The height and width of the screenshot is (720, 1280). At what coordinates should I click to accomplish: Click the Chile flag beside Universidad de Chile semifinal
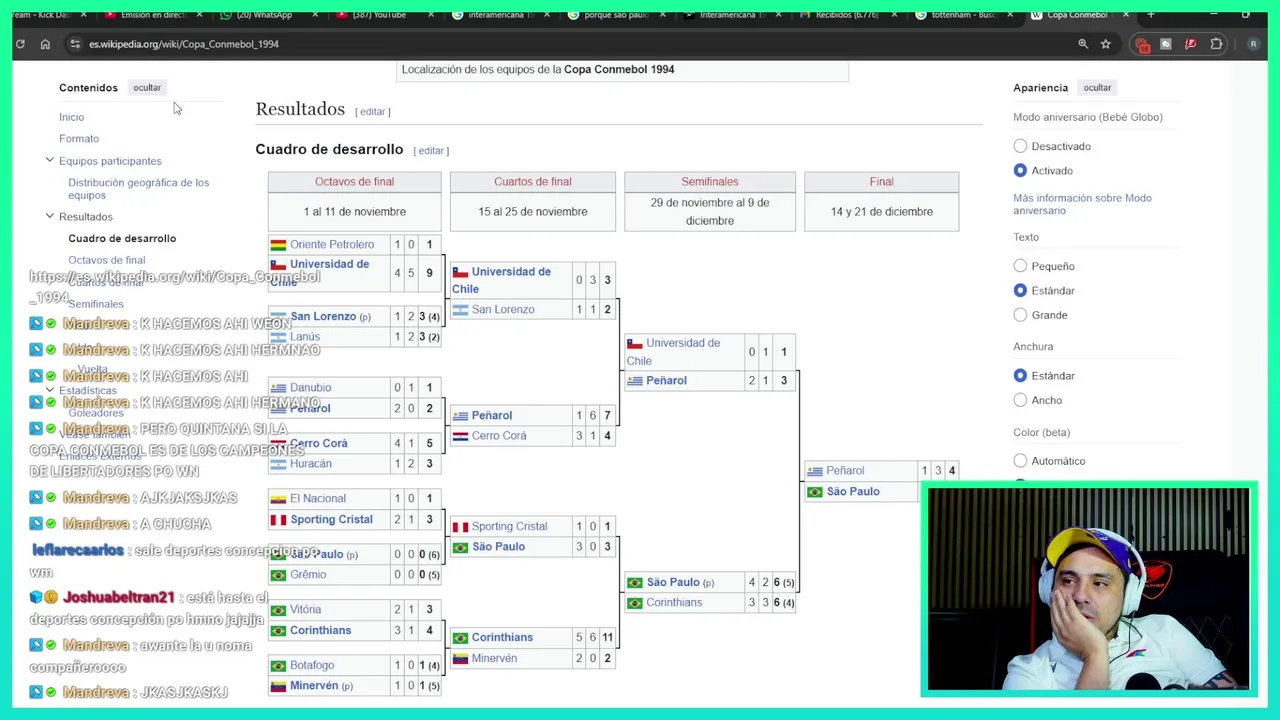coord(634,344)
